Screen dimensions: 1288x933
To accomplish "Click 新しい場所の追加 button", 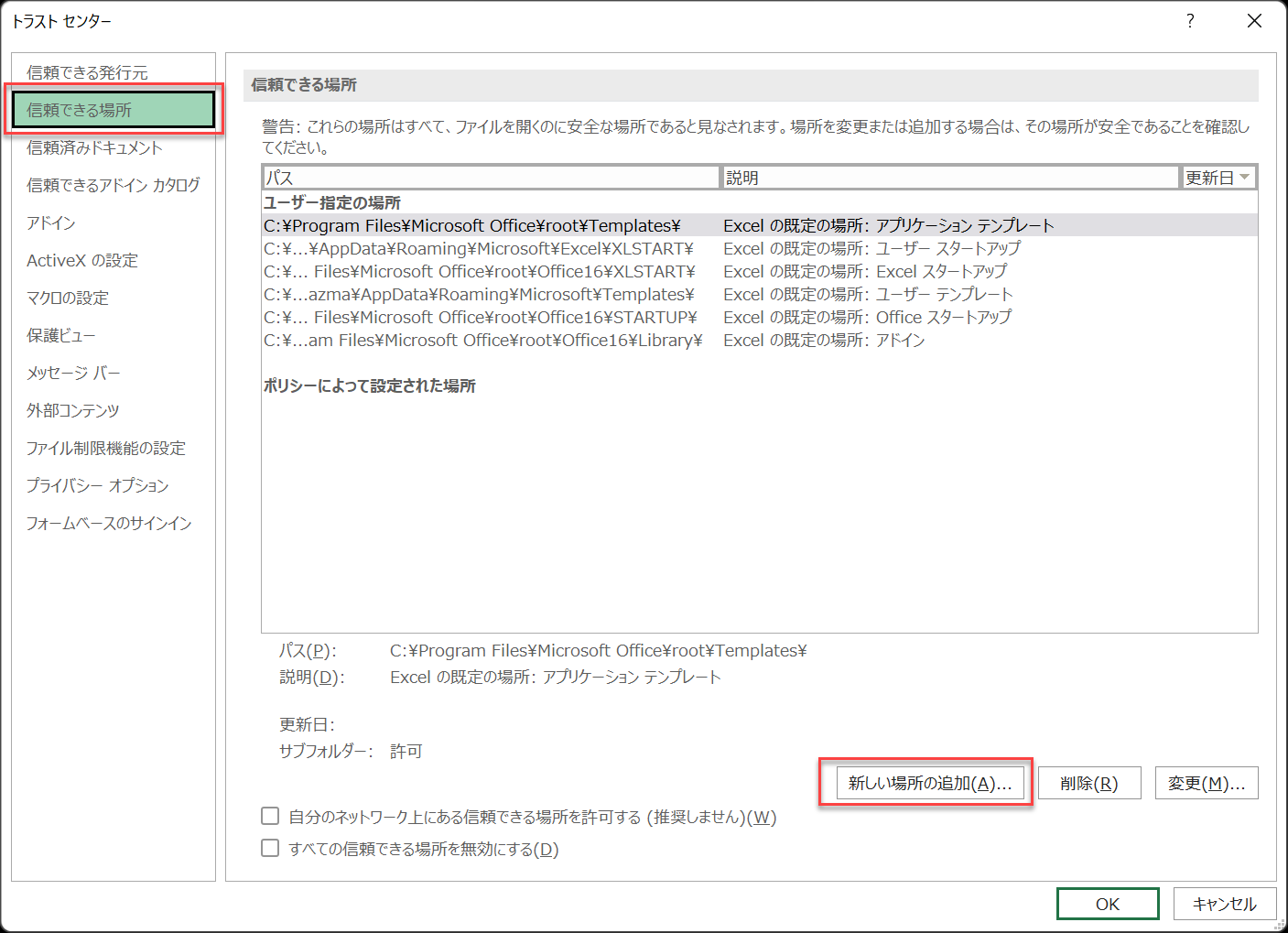I will pyautogui.click(x=929, y=783).
